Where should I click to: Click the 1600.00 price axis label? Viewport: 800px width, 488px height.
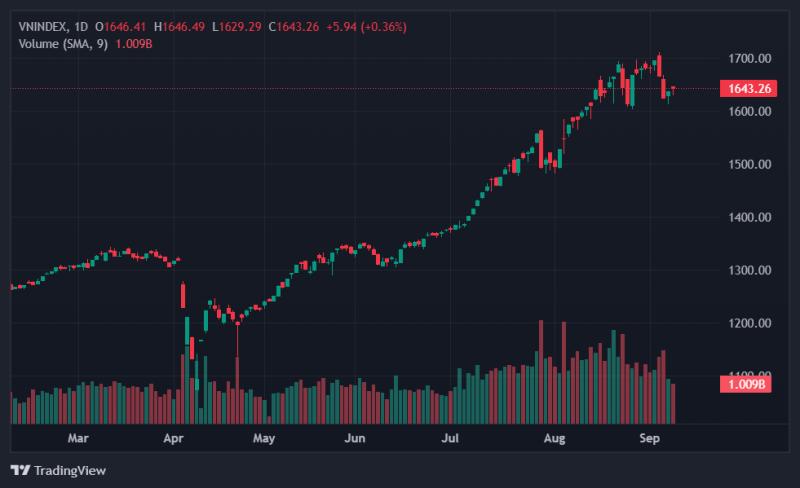tap(749, 111)
